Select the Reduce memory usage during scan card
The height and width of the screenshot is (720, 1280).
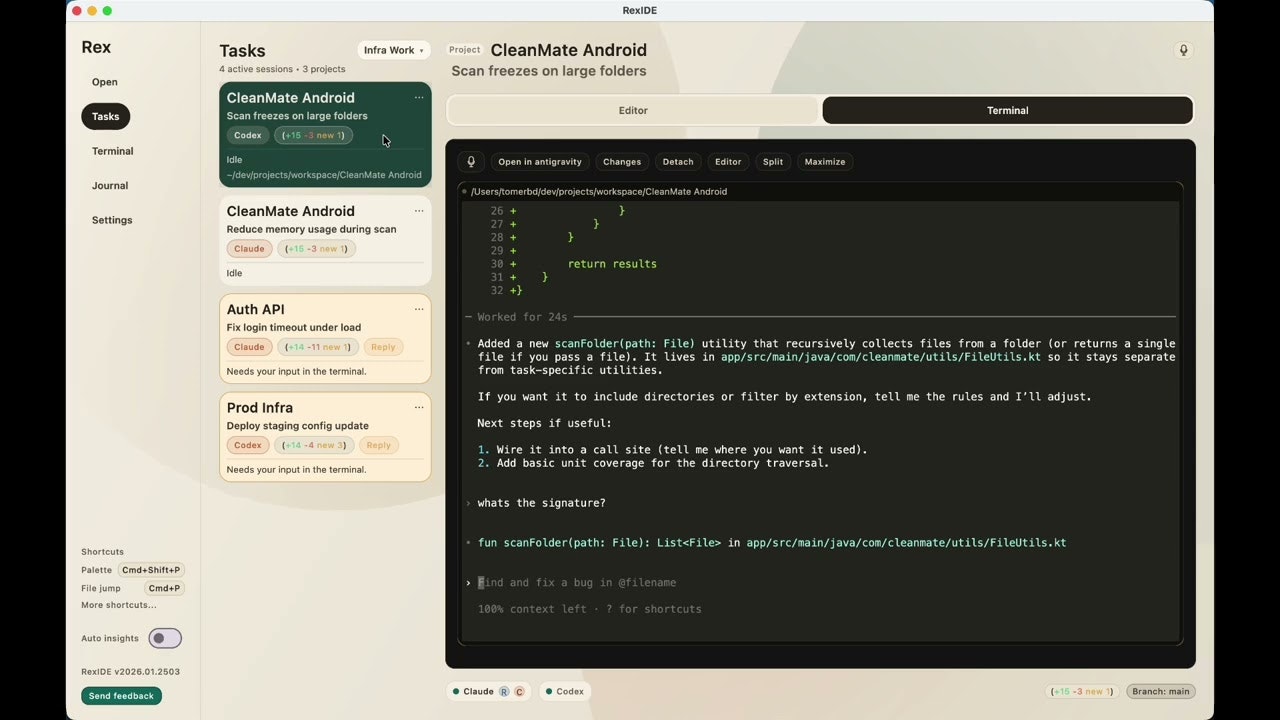tap(325, 241)
